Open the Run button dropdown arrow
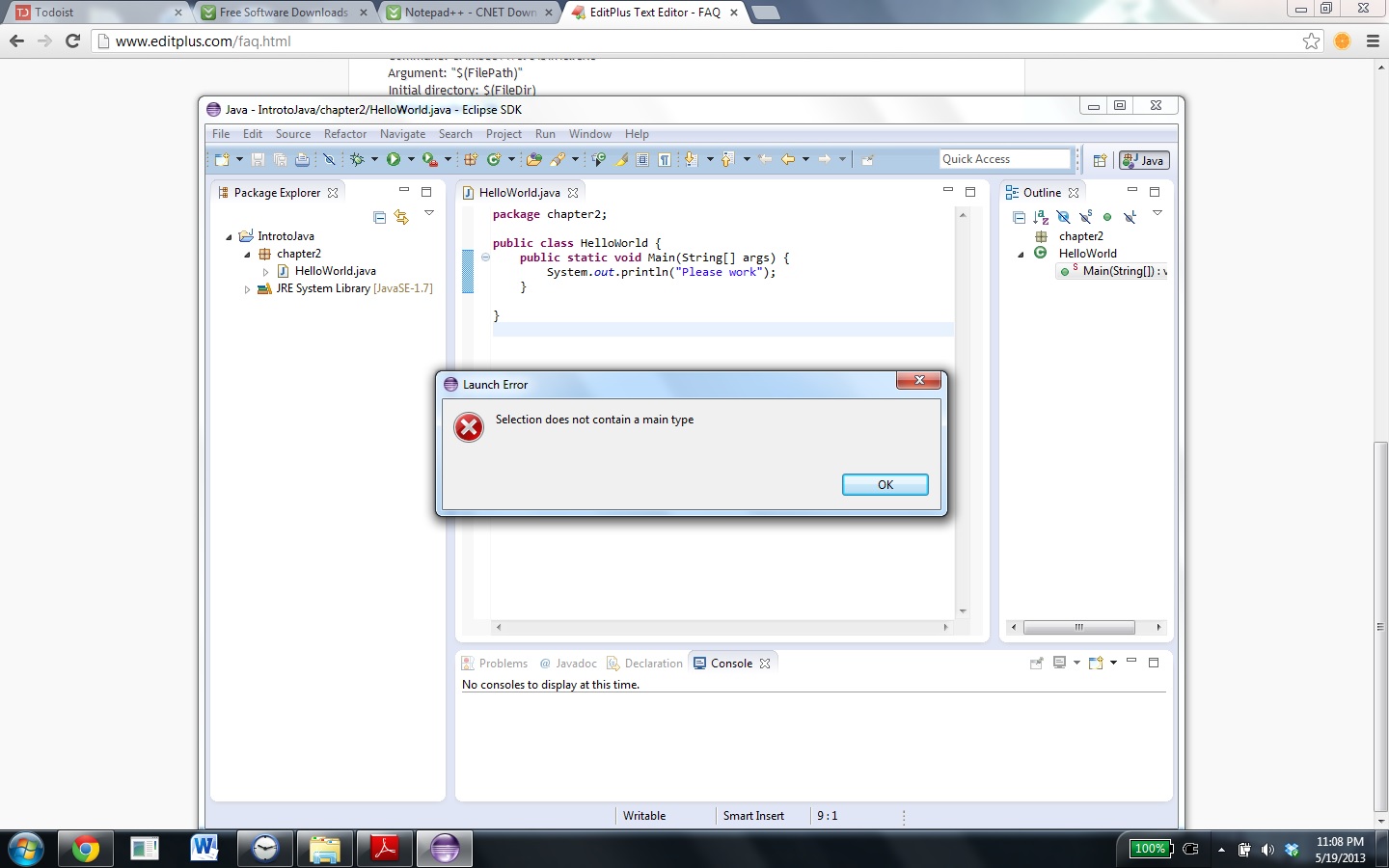 point(411,159)
